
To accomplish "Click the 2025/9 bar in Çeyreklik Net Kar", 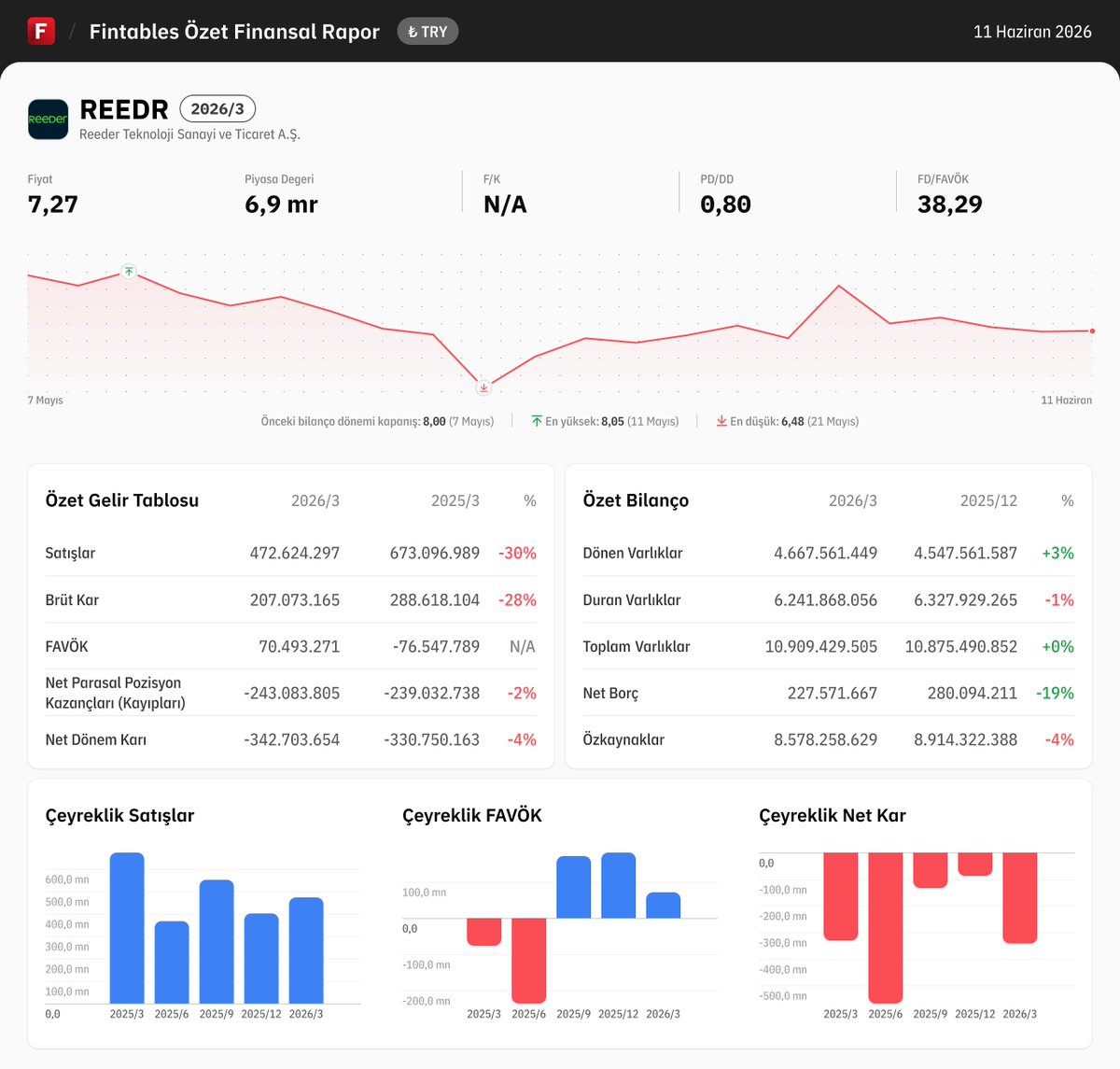I will tap(930, 870).
